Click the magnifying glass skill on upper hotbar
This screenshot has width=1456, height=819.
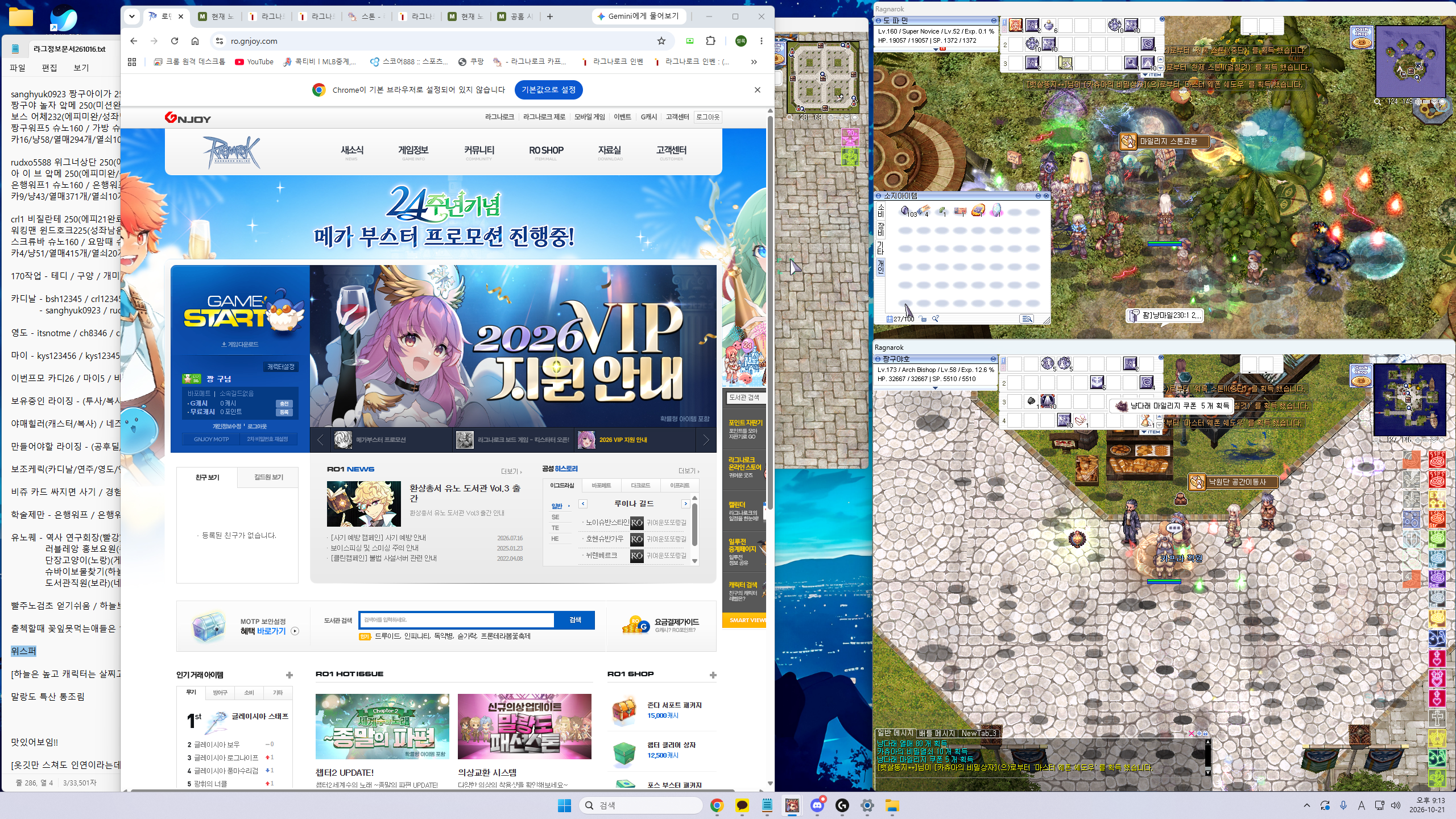1132,63
